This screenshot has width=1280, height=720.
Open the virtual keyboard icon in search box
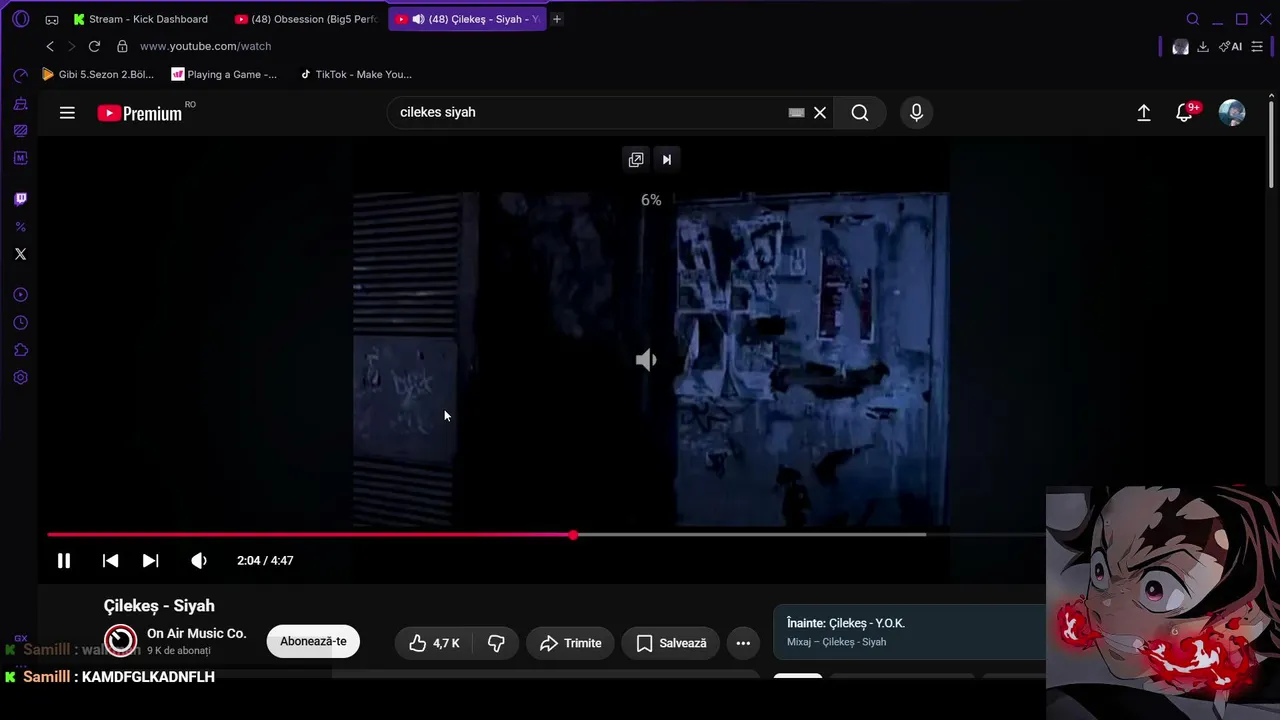[x=796, y=113]
